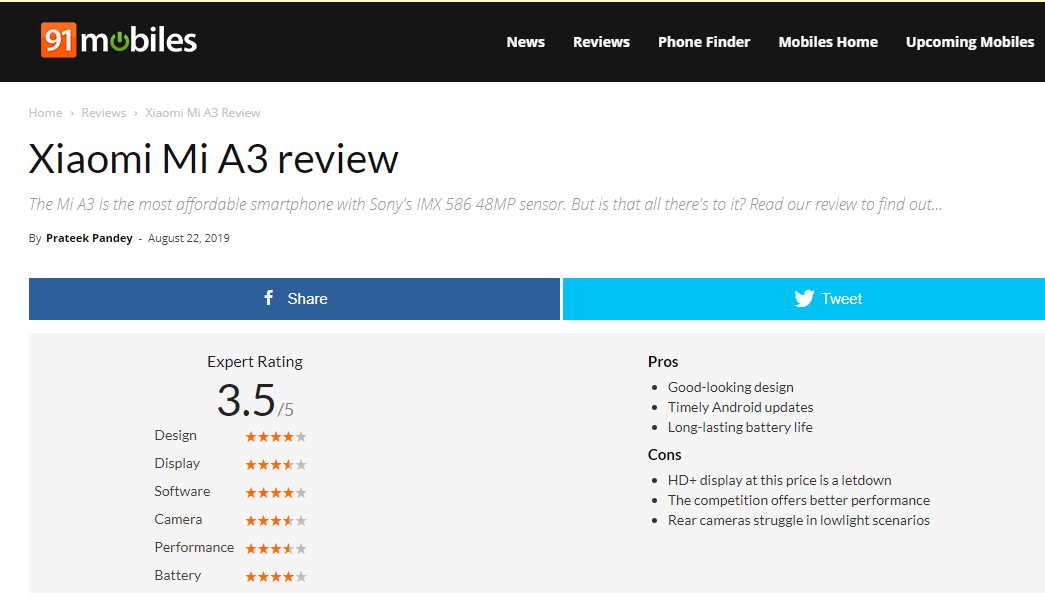Open Phone Finder in the navigation
This screenshot has width=1045, height=597.
coord(704,42)
